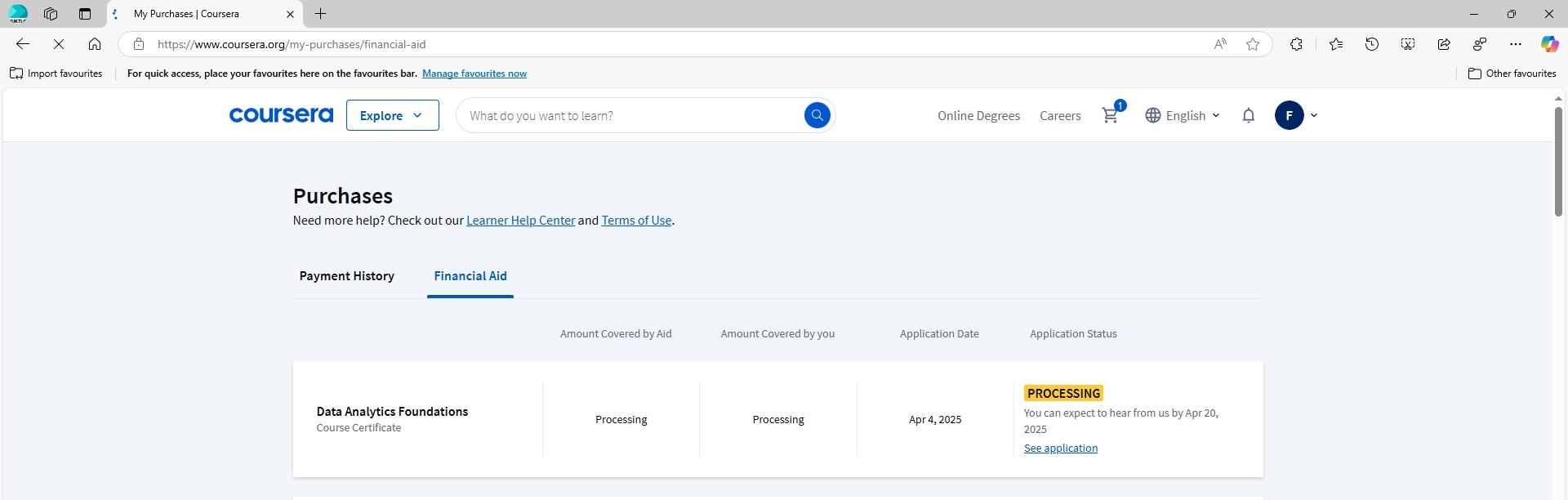Open the Learner Help Center link

[520, 221]
